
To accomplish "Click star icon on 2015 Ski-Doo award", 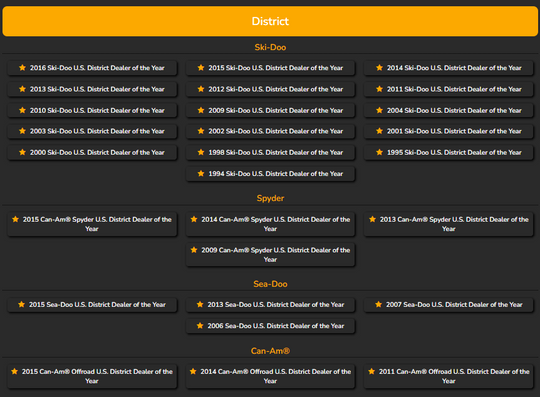I will tap(201, 68).
